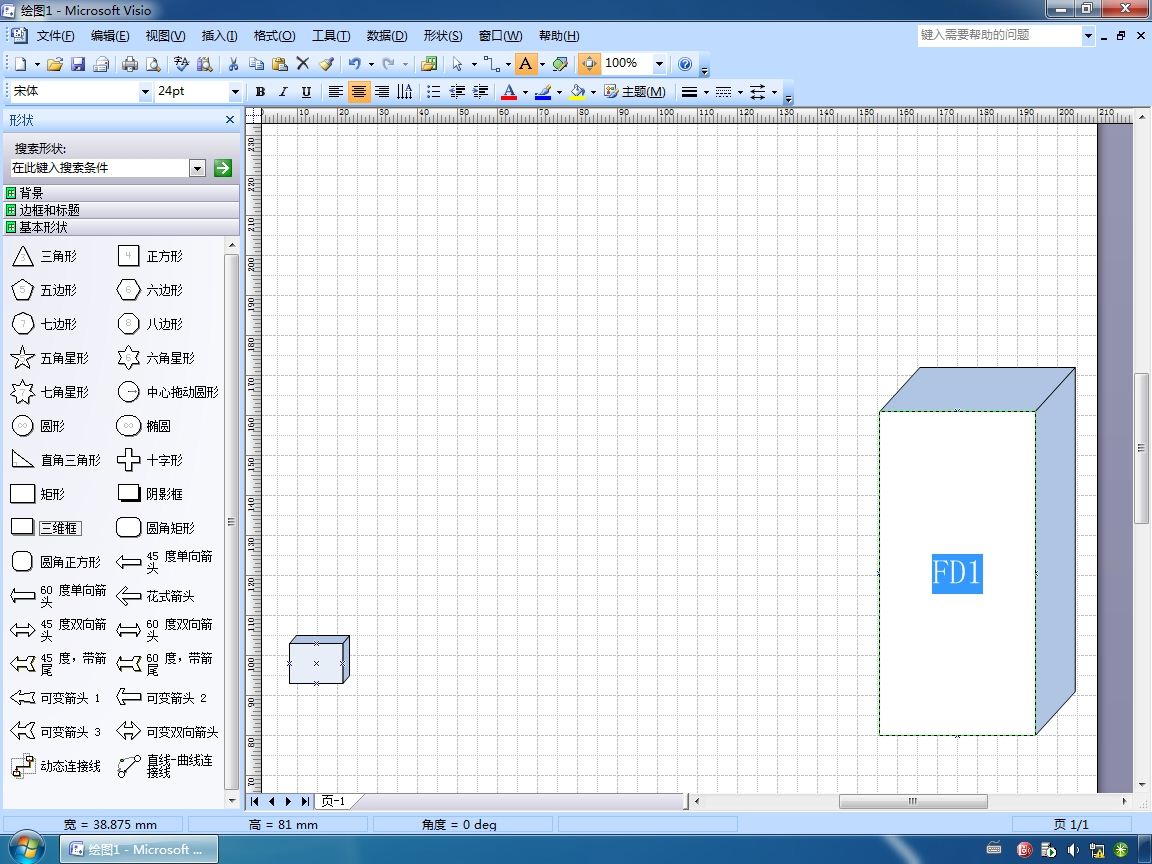The image size is (1152, 864).
Task: Open the font size dropdown
Action: pos(235,92)
